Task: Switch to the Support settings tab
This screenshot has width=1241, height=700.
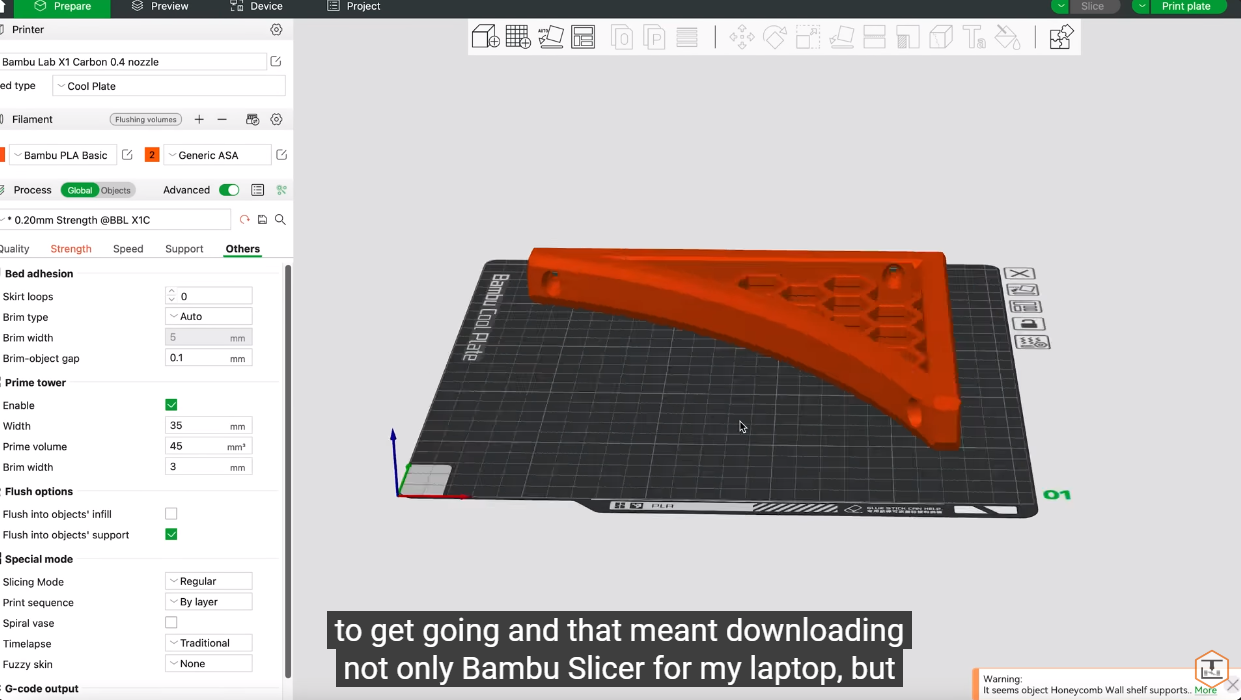Action: coord(184,249)
